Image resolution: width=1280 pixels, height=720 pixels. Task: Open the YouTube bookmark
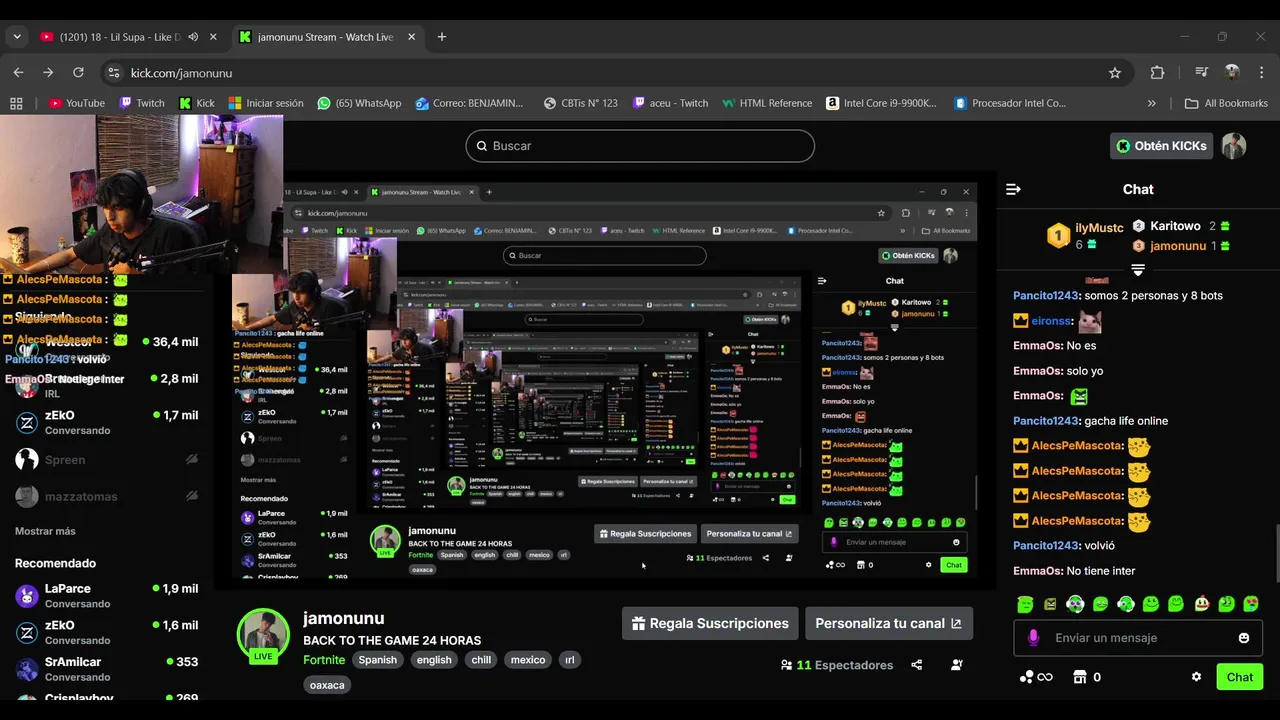tap(77, 103)
